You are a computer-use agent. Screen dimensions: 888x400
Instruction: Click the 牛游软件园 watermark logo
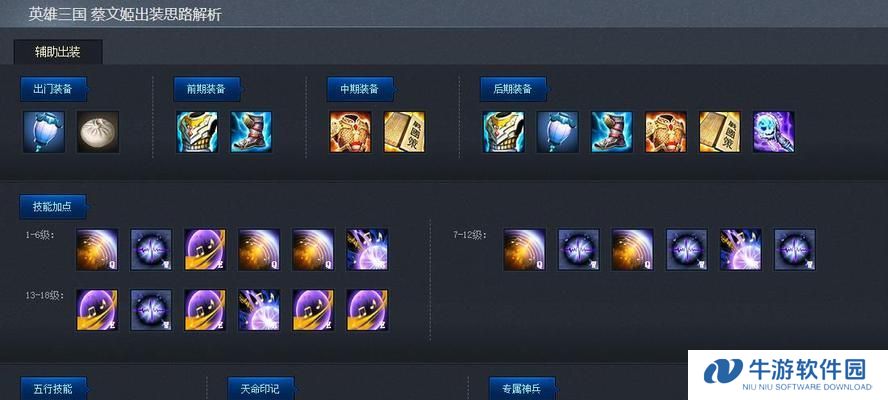click(x=788, y=375)
